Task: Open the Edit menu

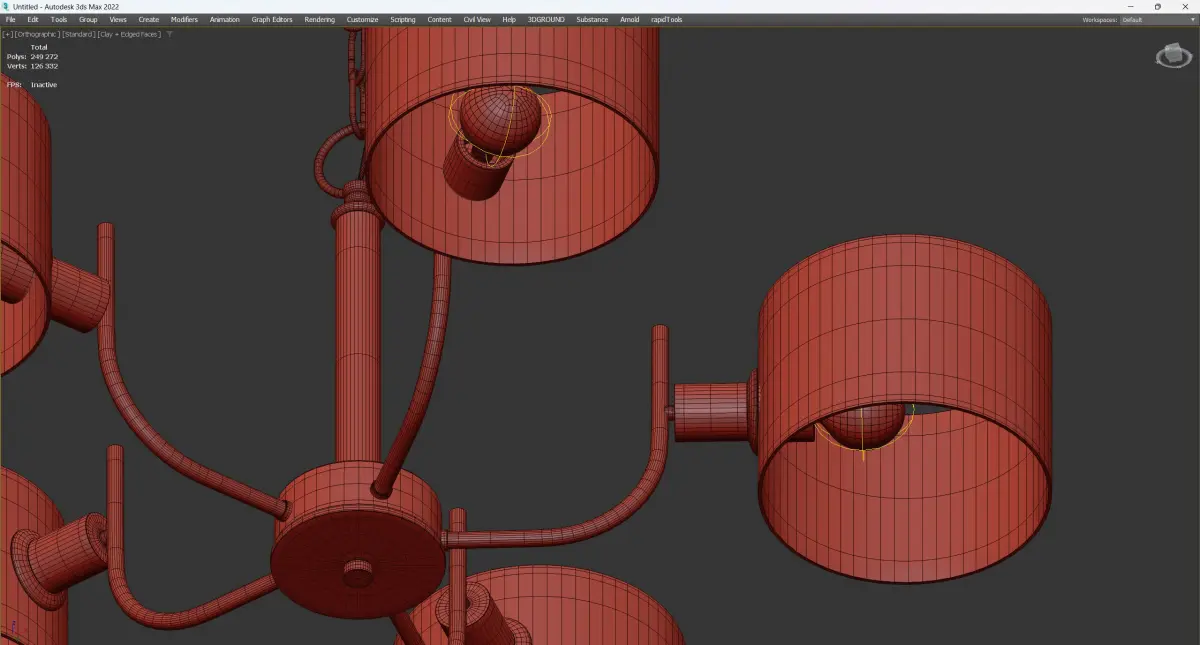Action: coord(33,19)
